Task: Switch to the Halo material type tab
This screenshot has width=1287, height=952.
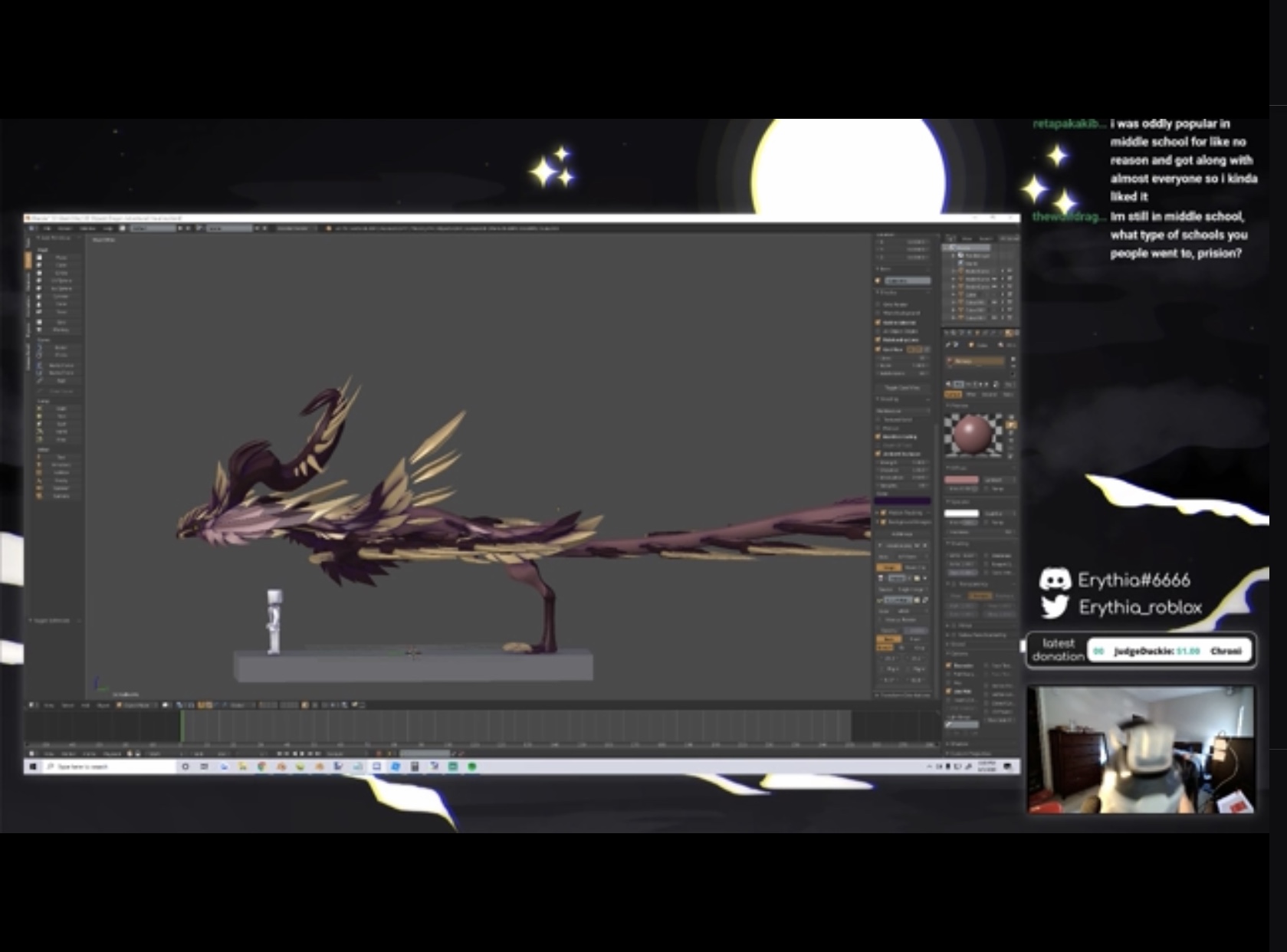Action: (x=1008, y=394)
